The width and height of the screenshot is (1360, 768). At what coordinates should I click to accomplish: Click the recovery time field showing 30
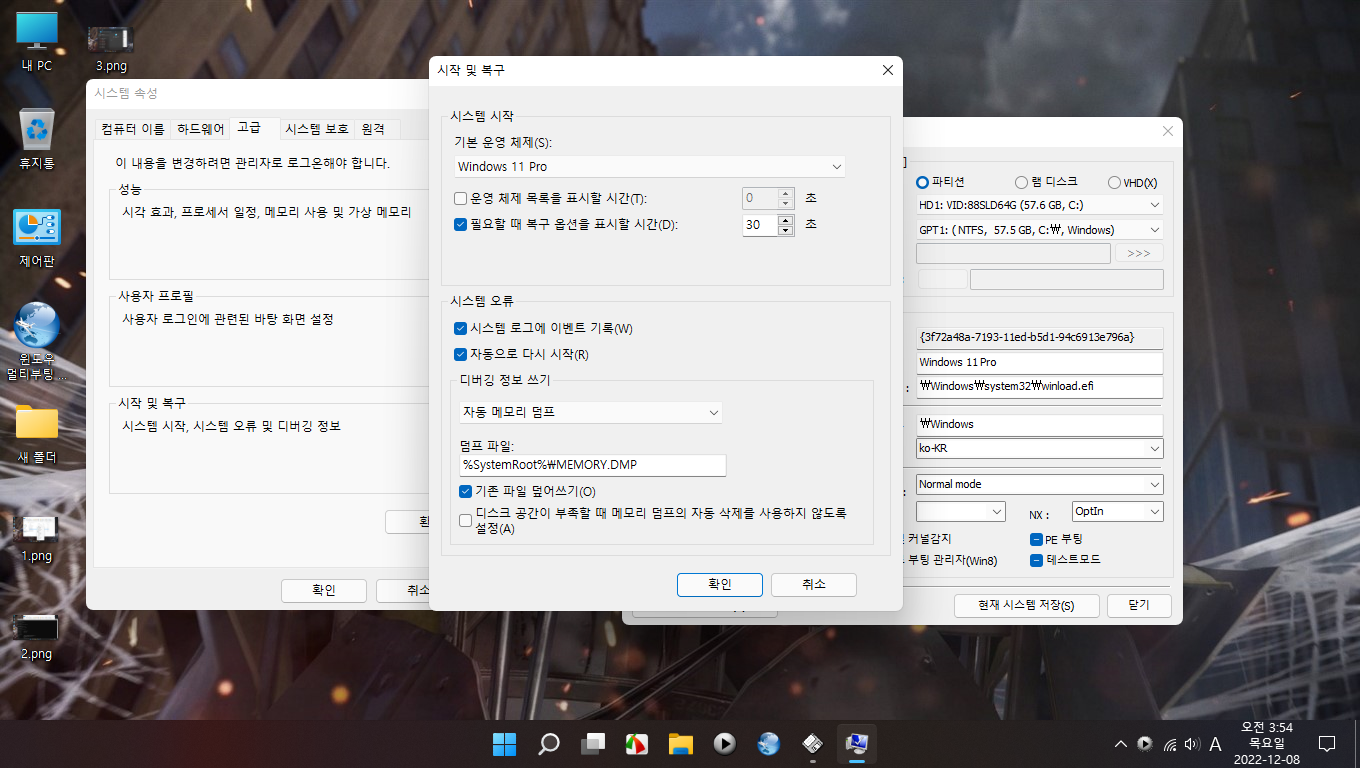click(x=760, y=225)
